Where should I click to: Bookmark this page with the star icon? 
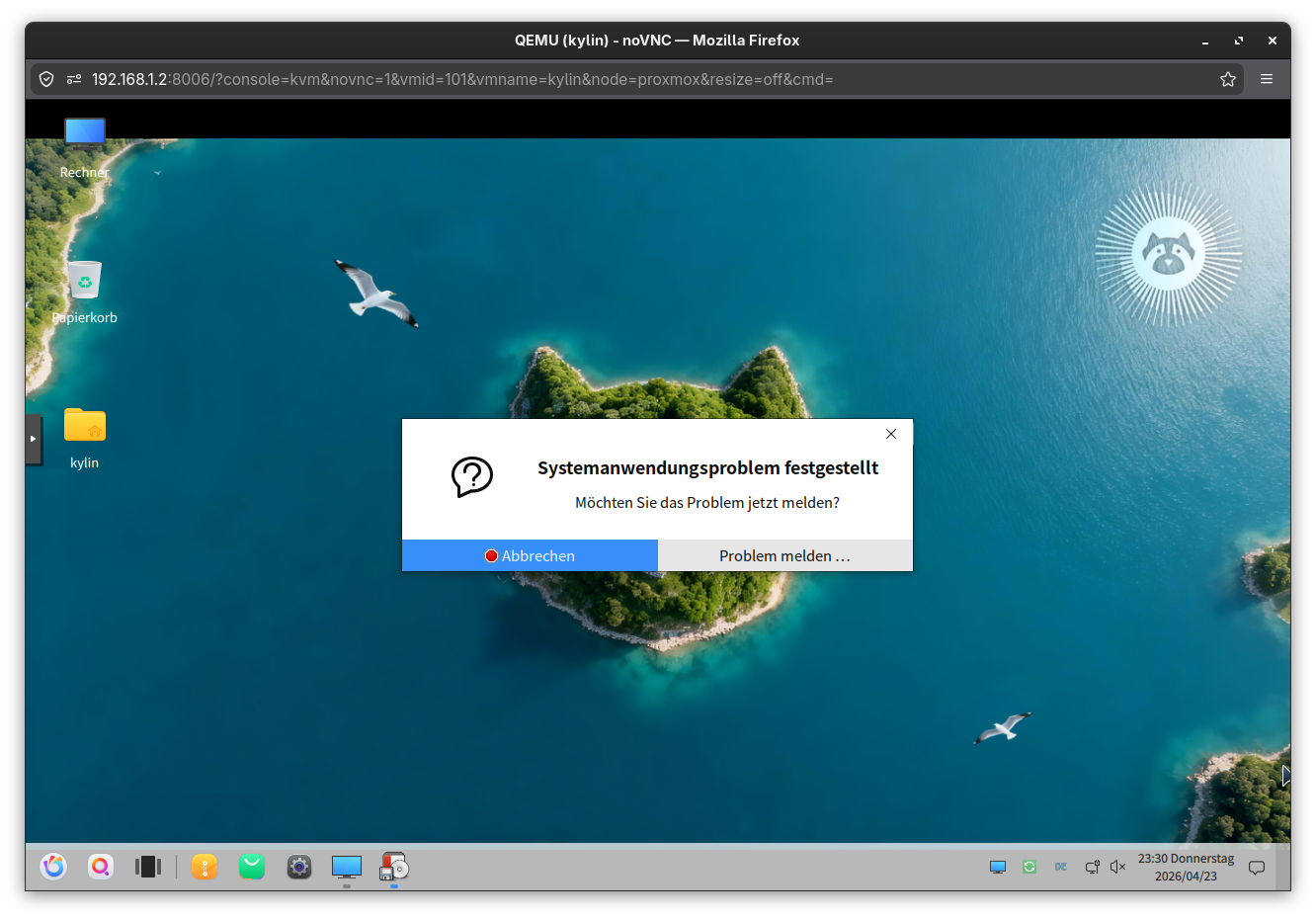tap(1228, 79)
